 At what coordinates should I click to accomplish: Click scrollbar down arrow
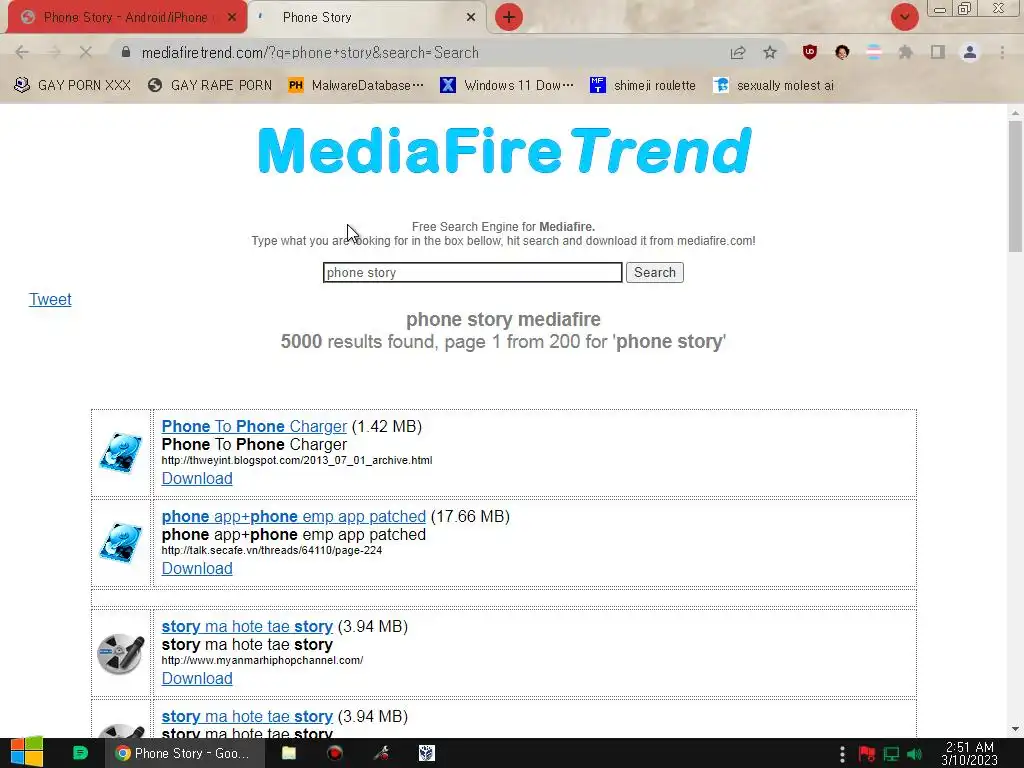[1015, 729]
